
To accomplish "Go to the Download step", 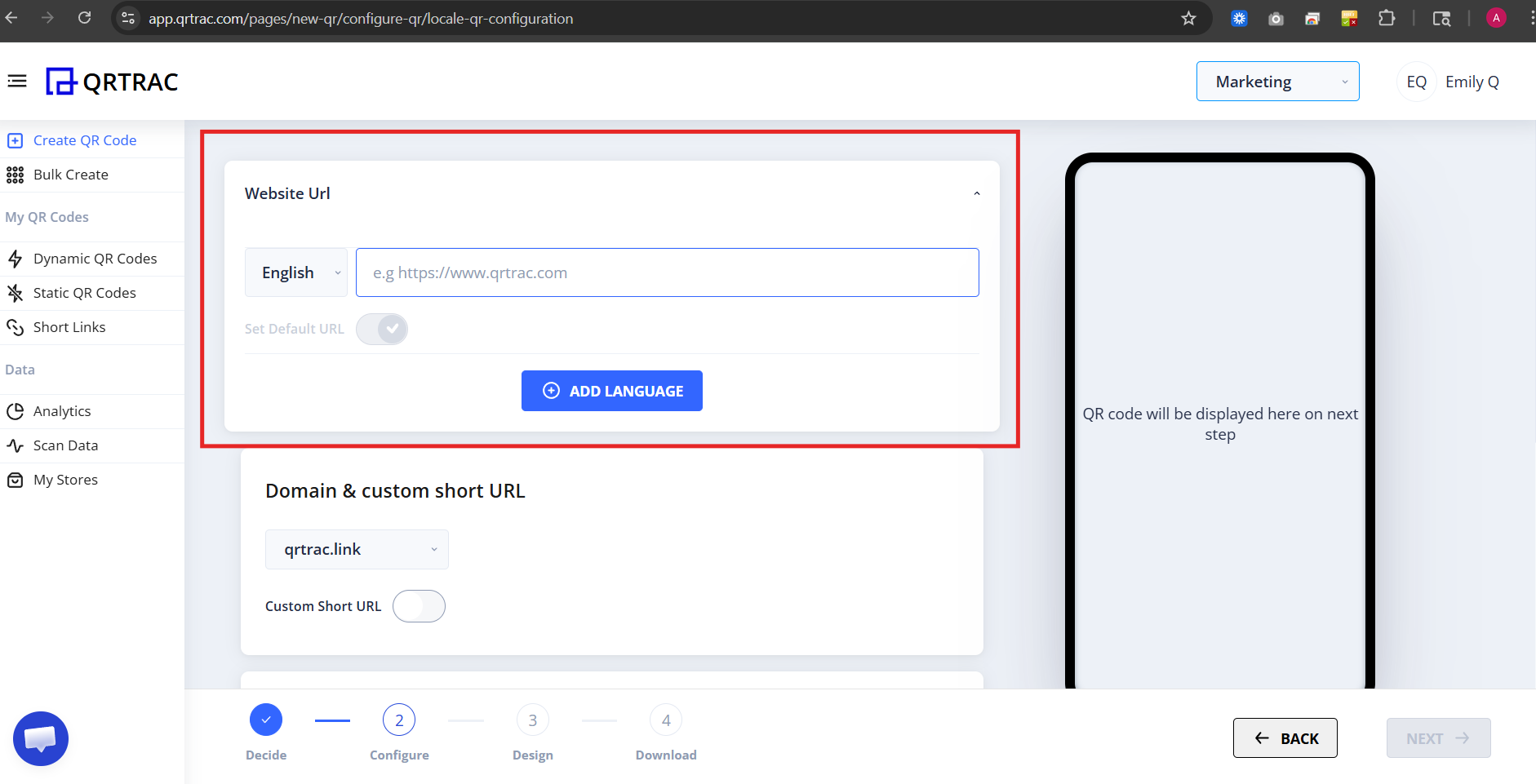I will point(665,720).
